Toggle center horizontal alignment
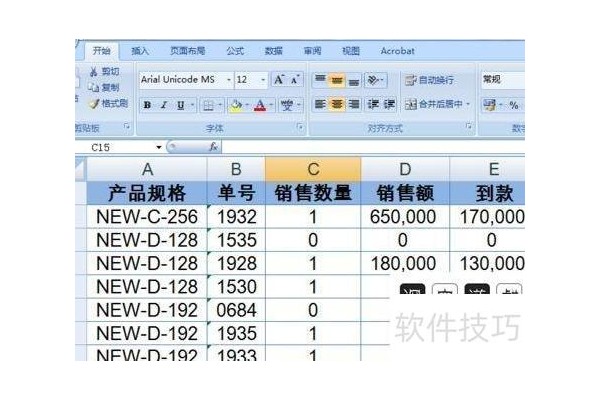The width and height of the screenshot is (600, 400). [337, 104]
